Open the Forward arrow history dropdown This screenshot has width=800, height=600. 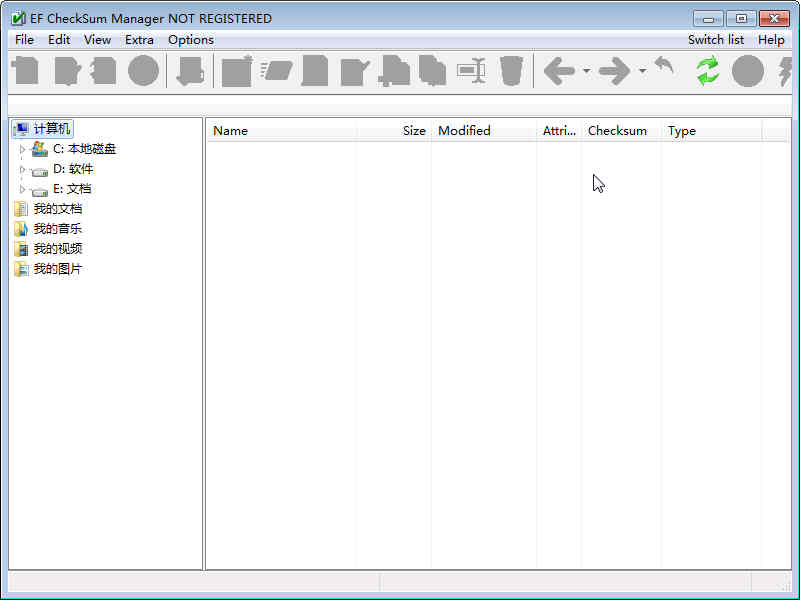[x=643, y=70]
